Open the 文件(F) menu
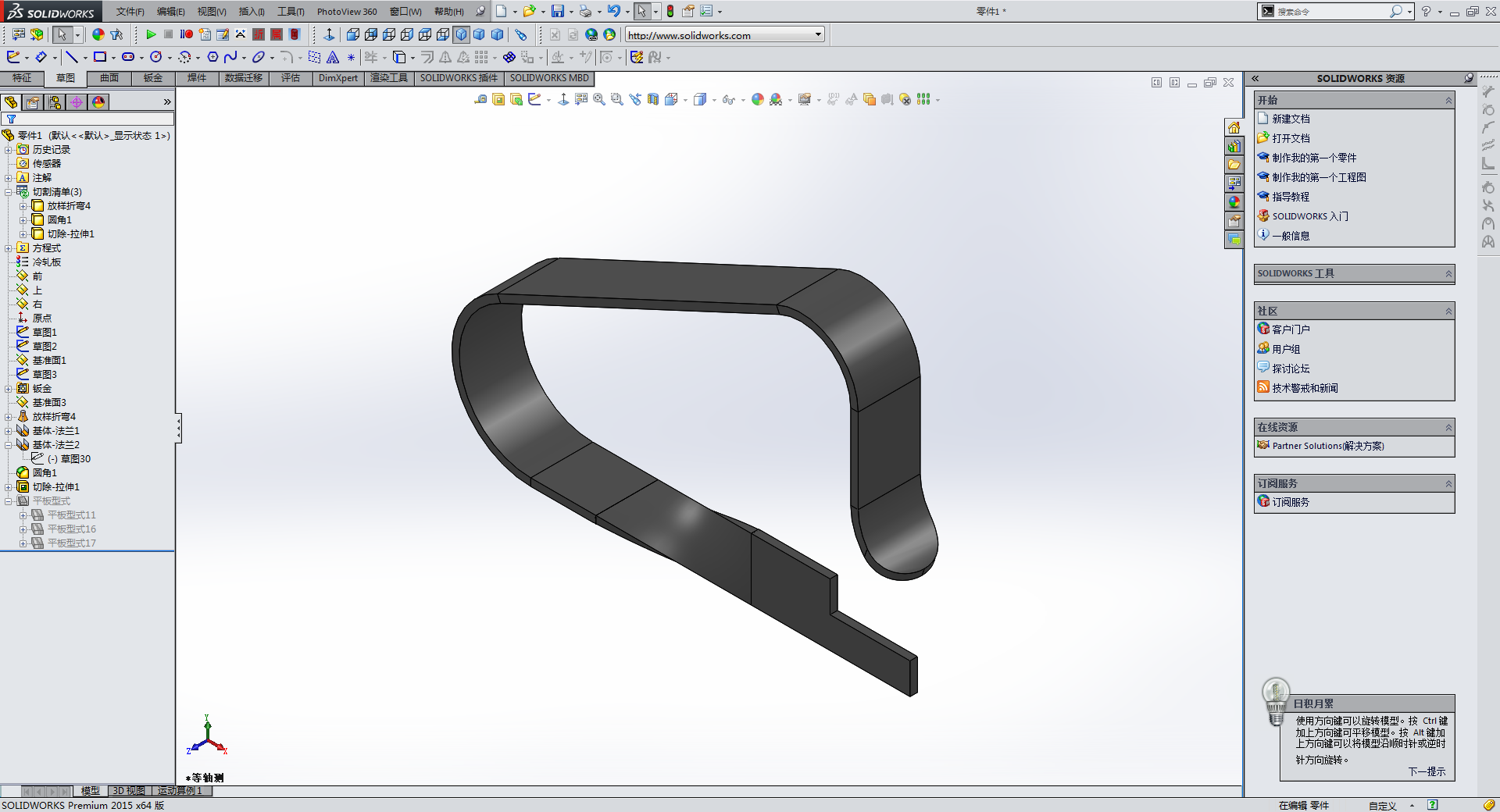The height and width of the screenshot is (812, 1500). pos(130,12)
